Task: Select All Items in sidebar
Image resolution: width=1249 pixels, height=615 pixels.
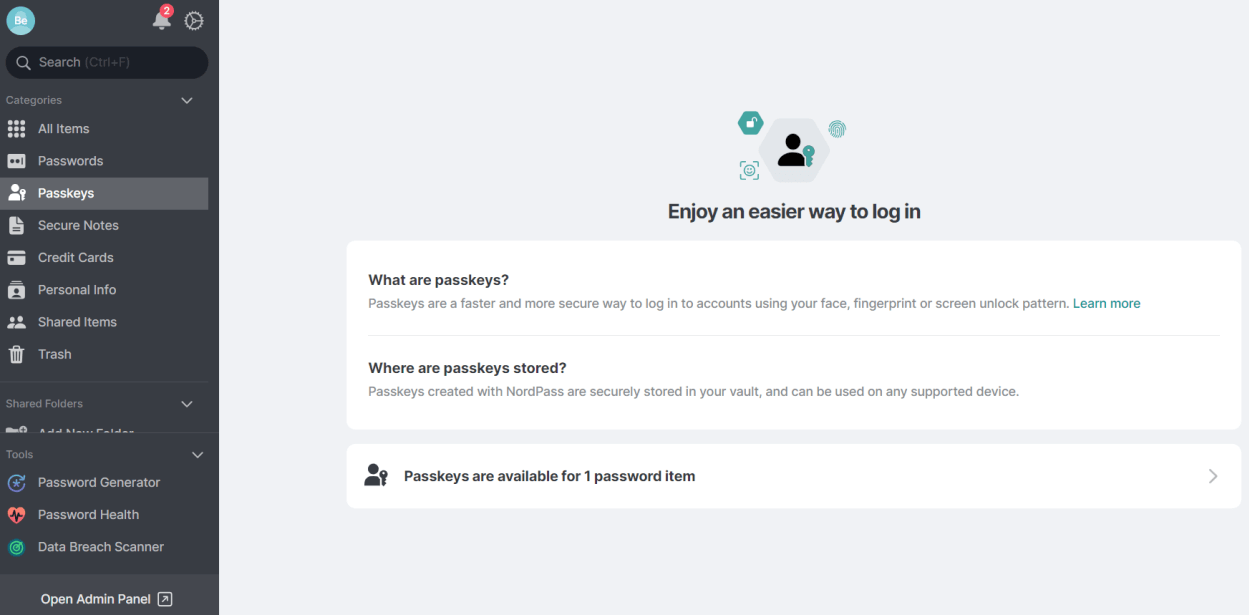Action: (64, 129)
